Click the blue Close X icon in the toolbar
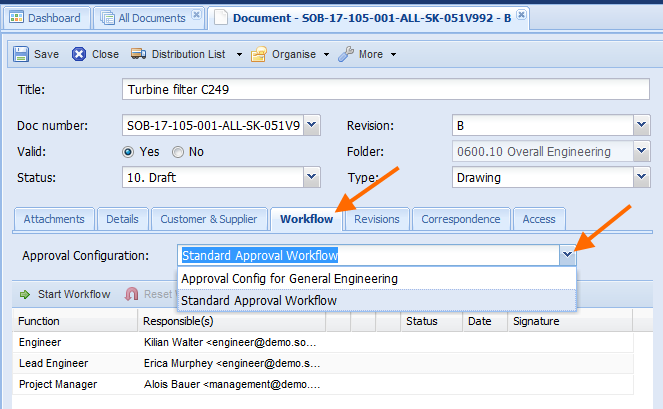Image resolution: width=663 pixels, height=409 pixels. pyautogui.click(x=79, y=54)
